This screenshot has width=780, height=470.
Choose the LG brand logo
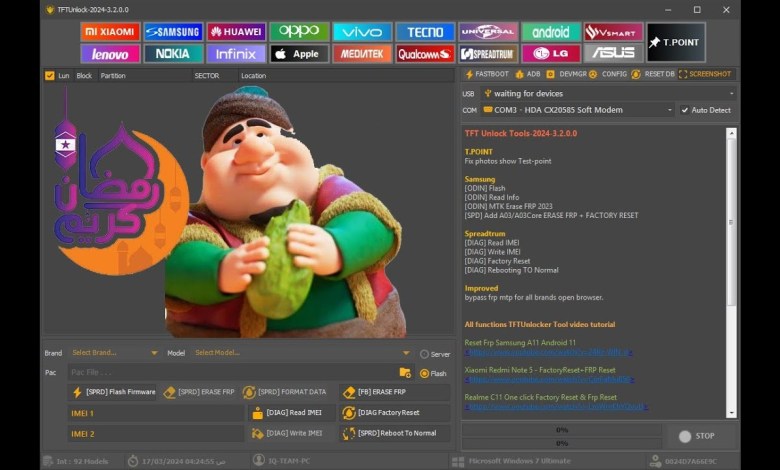[551, 54]
